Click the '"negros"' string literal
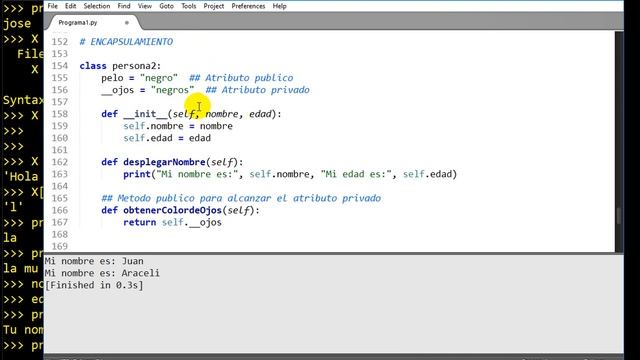 pos(172,90)
